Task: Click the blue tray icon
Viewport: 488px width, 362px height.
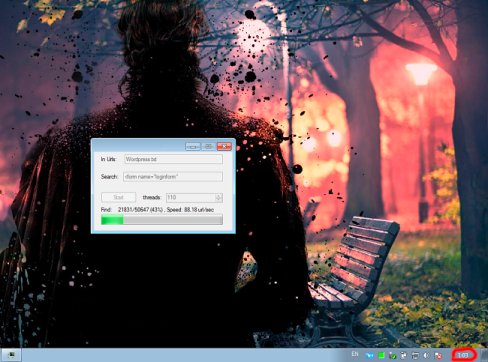Action: point(369,356)
